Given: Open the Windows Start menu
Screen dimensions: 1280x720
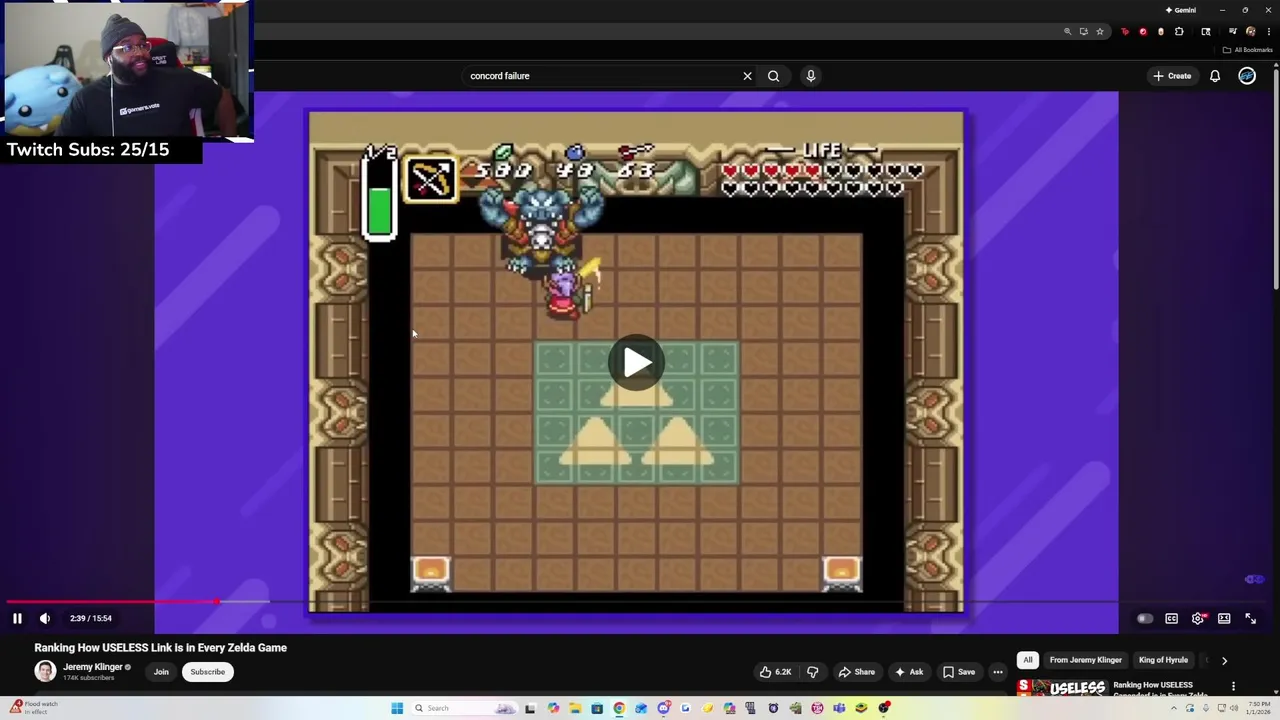Looking at the screenshot, I should click(x=397, y=708).
